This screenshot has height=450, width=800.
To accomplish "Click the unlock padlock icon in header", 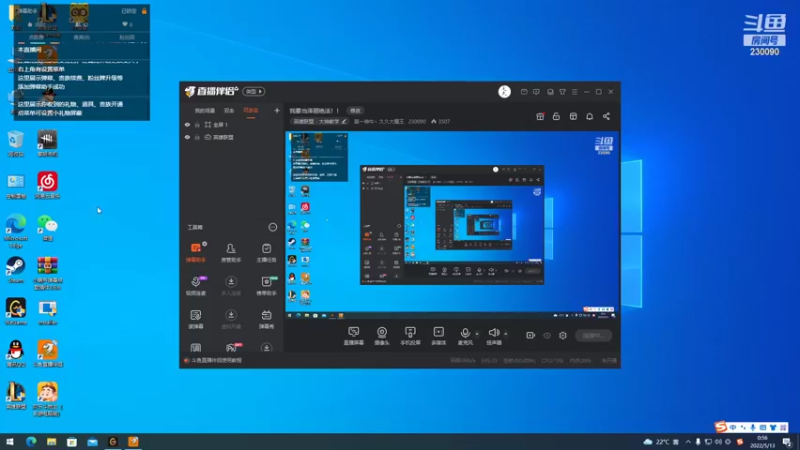I will (556, 116).
